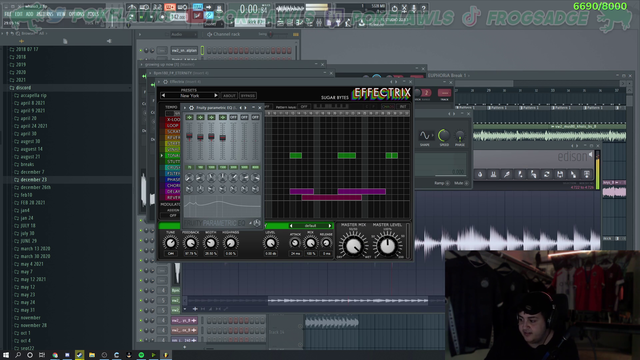This screenshot has width=640, height=360.
Task: Click the Windows Start button
Action: click(x=6, y=355)
